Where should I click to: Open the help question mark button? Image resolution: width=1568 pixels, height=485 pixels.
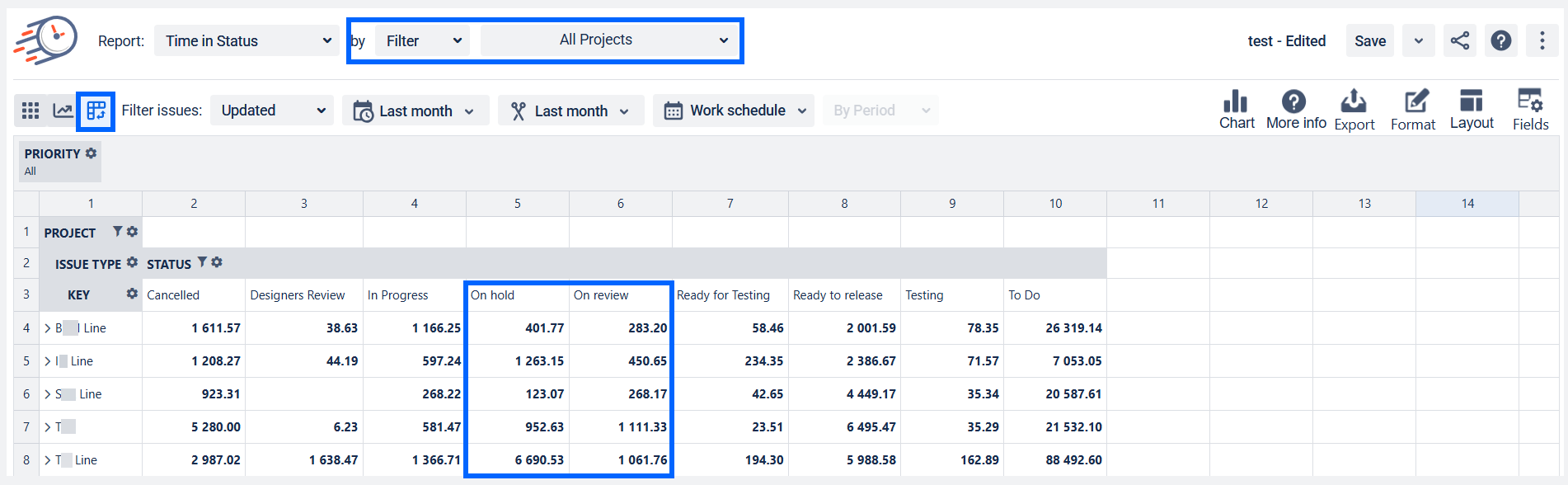click(x=1500, y=40)
